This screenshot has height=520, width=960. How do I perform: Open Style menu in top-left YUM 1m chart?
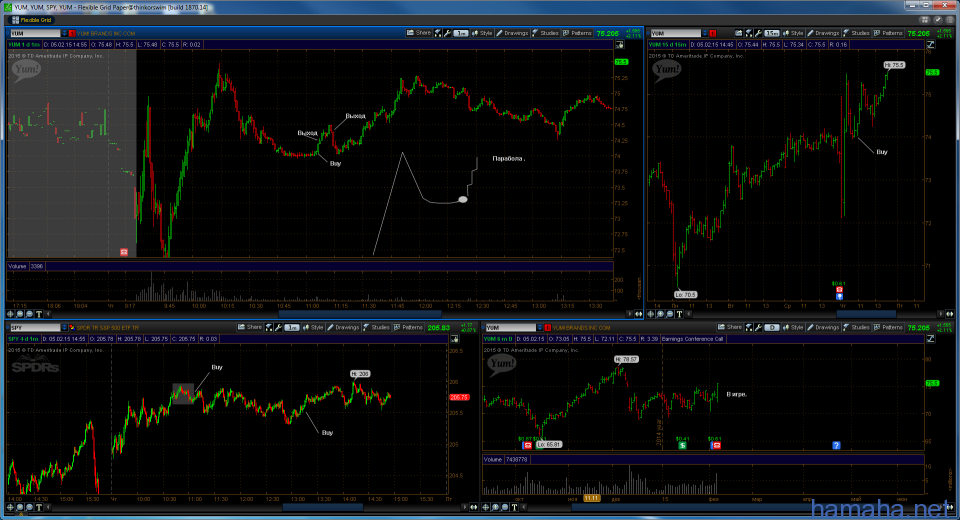click(482, 33)
